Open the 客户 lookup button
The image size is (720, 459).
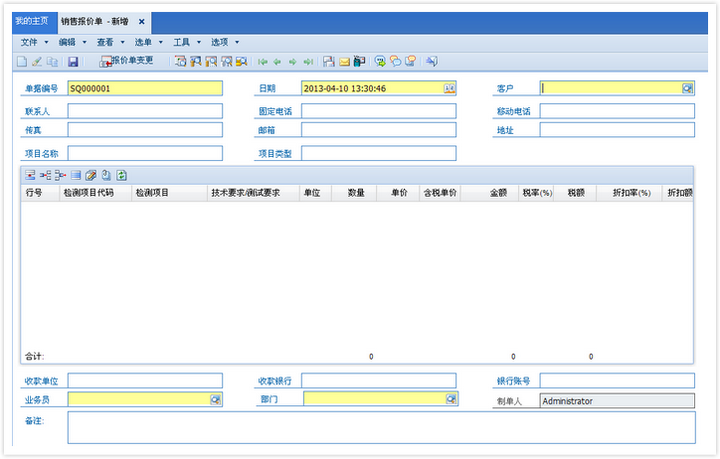pos(687,88)
